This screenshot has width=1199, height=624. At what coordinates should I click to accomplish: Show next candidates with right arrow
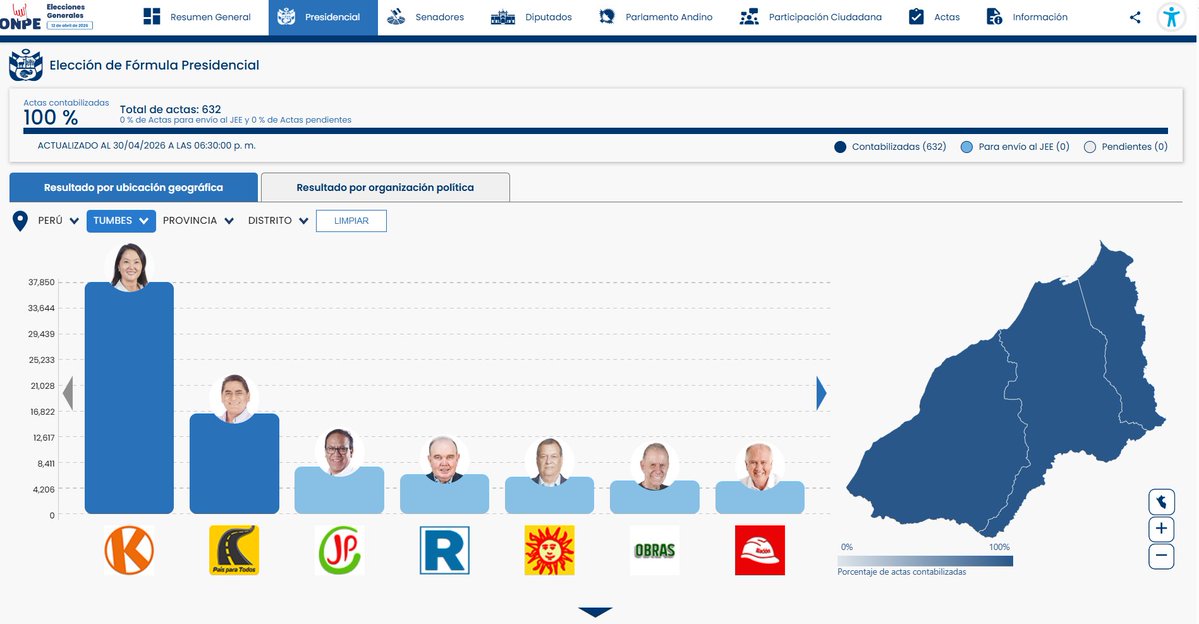pos(821,393)
